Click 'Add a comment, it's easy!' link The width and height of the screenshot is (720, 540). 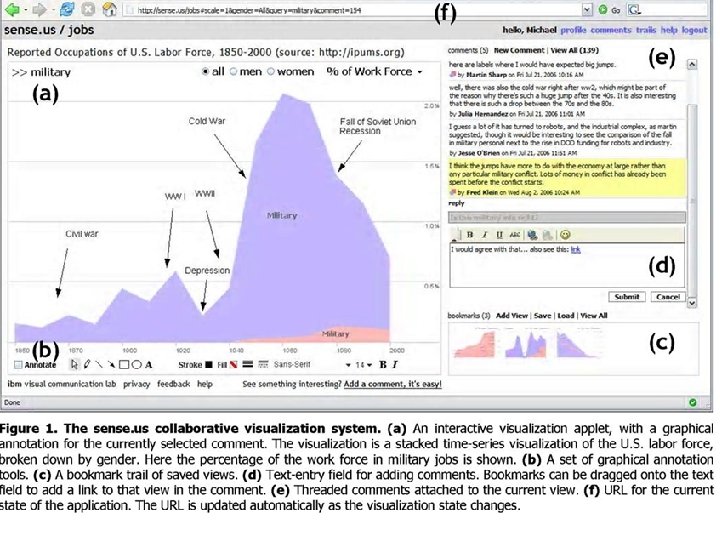pos(392,384)
